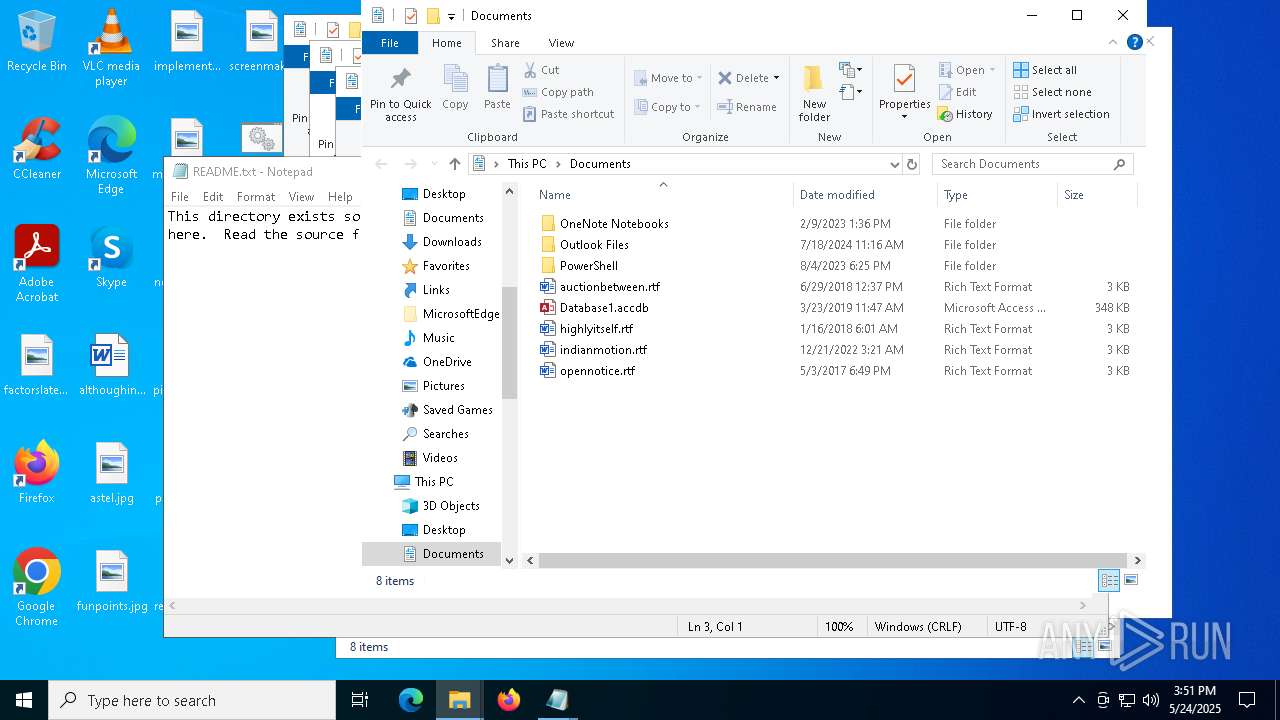Open file History from ribbon
The width and height of the screenshot is (1280, 720).
click(965, 114)
